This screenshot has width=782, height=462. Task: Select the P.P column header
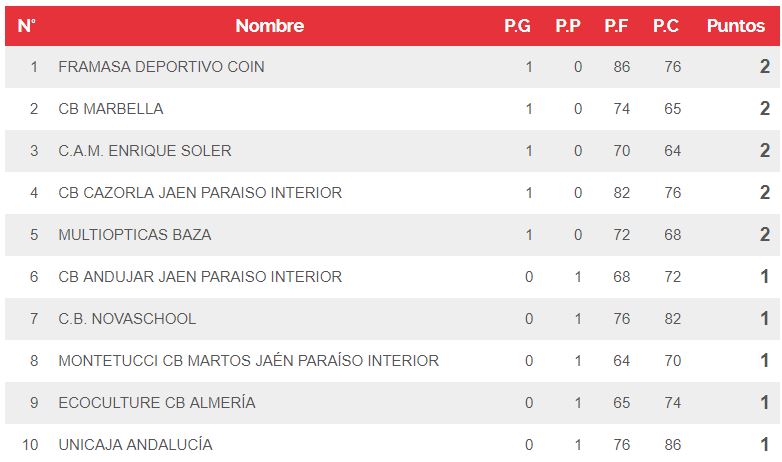tap(568, 26)
